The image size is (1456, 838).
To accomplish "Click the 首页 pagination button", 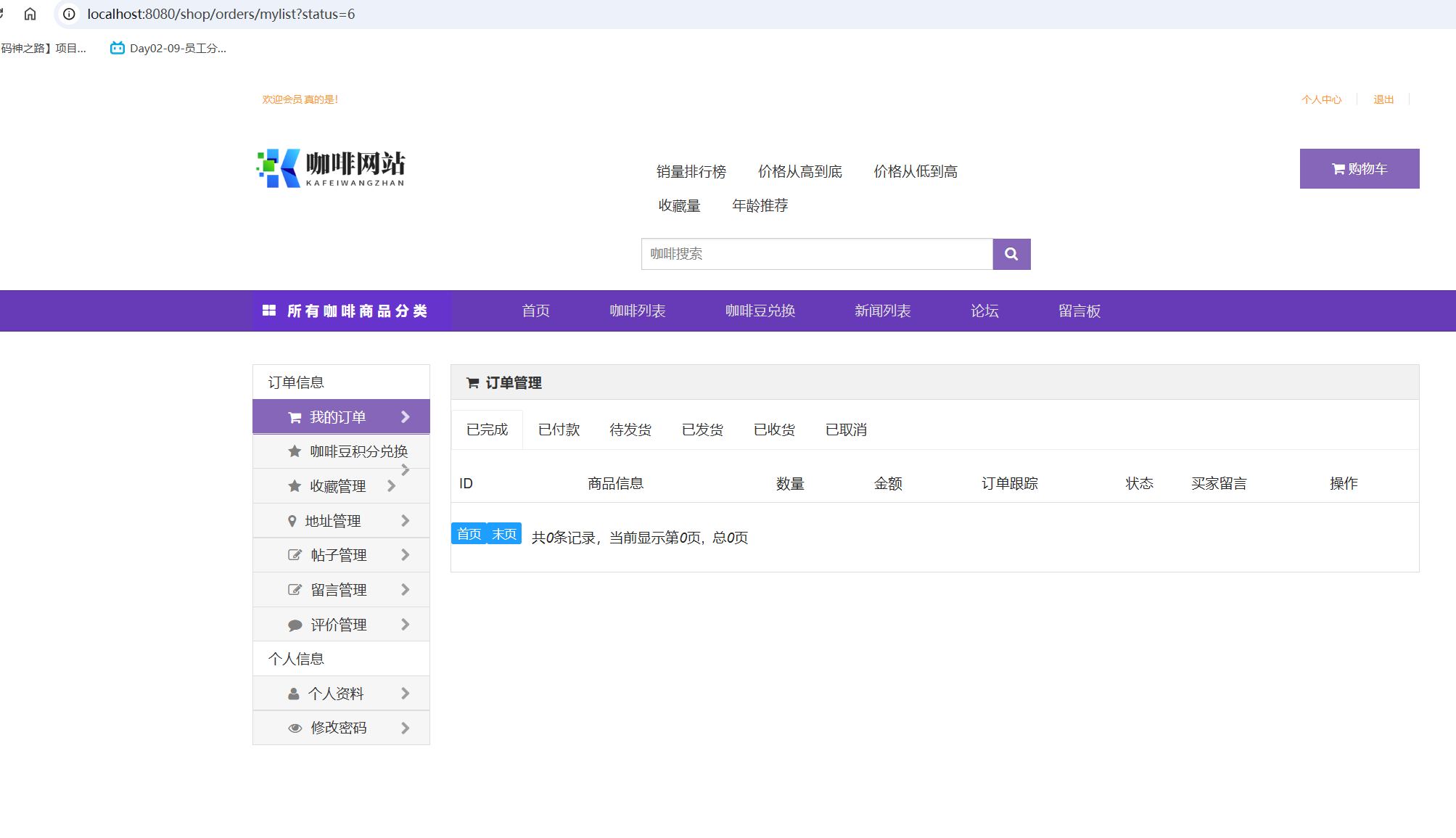I will [468, 533].
